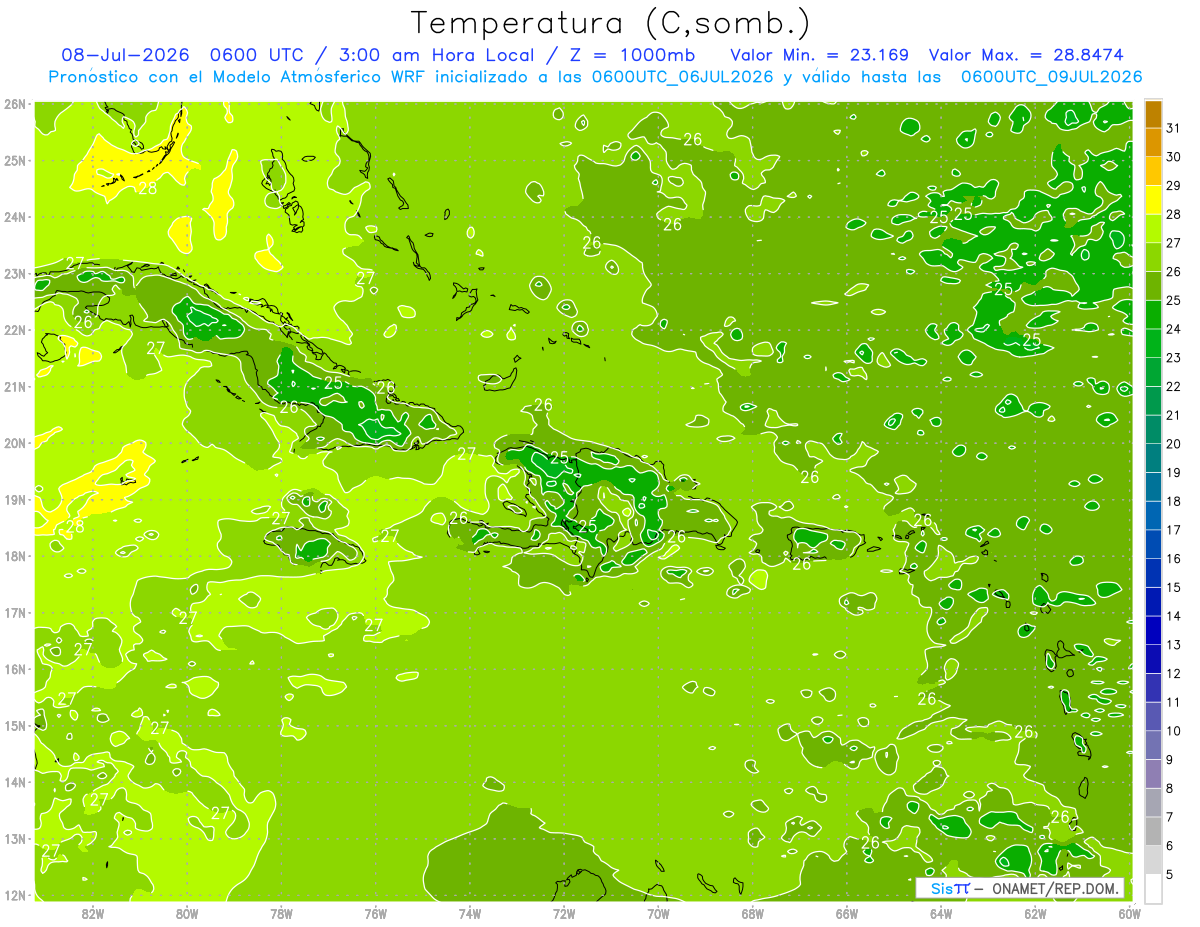Click the "82W" longitude axis label
The width and height of the screenshot is (1200, 927).
(93, 913)
